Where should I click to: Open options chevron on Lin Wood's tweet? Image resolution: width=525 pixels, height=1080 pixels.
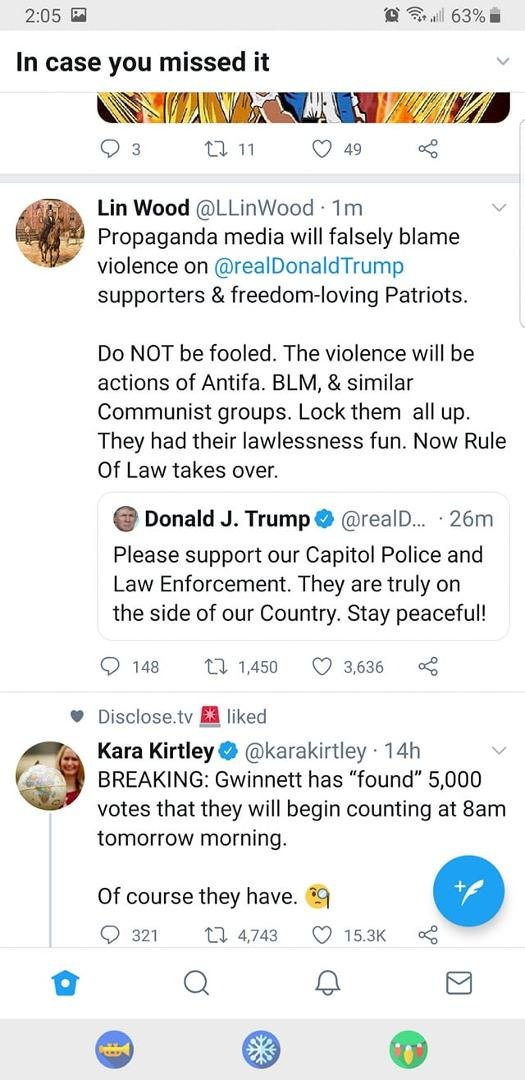pyautogui.click(x=500, y=208)
